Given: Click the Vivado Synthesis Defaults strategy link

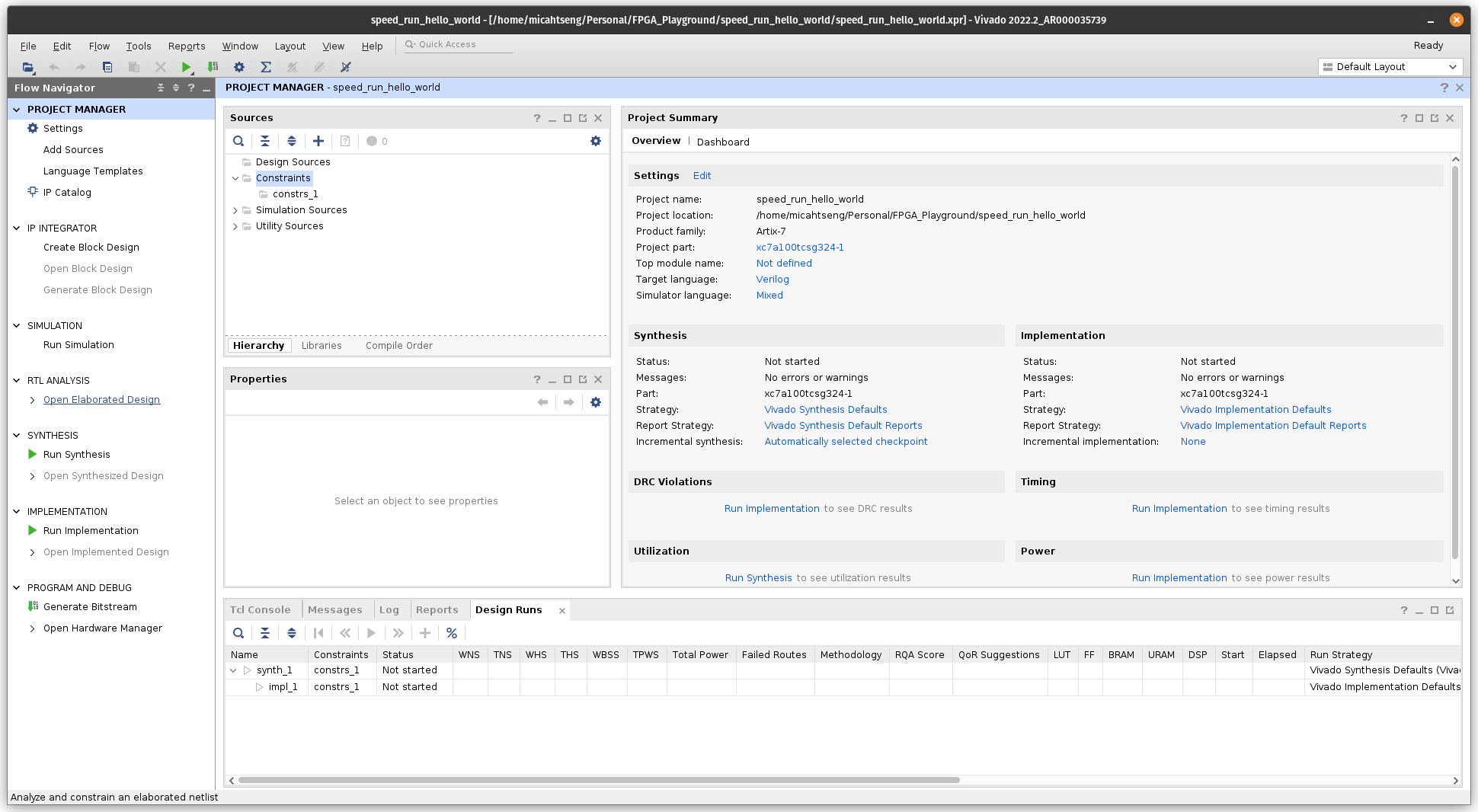Looking at the screenshot, I should click(826, 410).
